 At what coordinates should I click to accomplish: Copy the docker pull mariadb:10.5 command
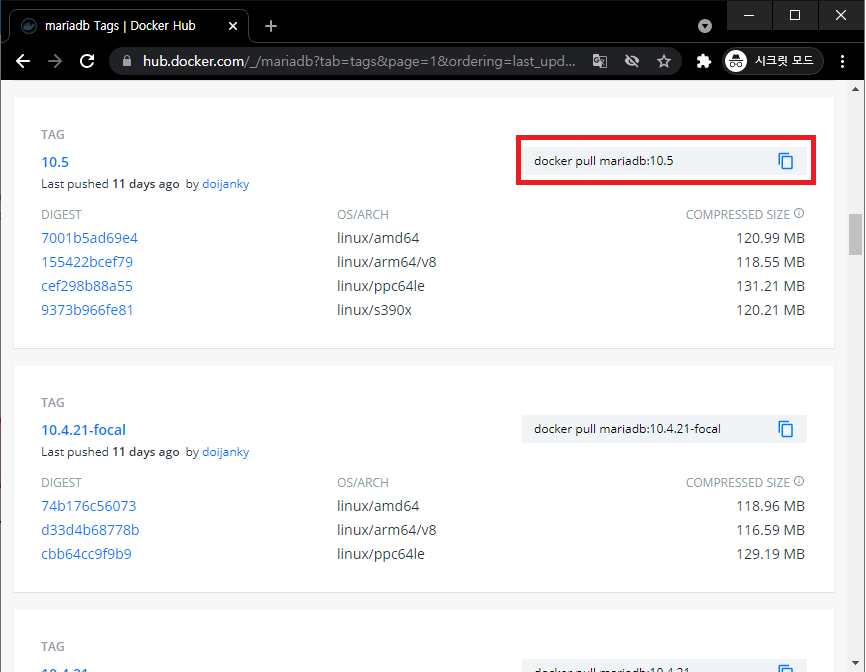tap(785, 161)
